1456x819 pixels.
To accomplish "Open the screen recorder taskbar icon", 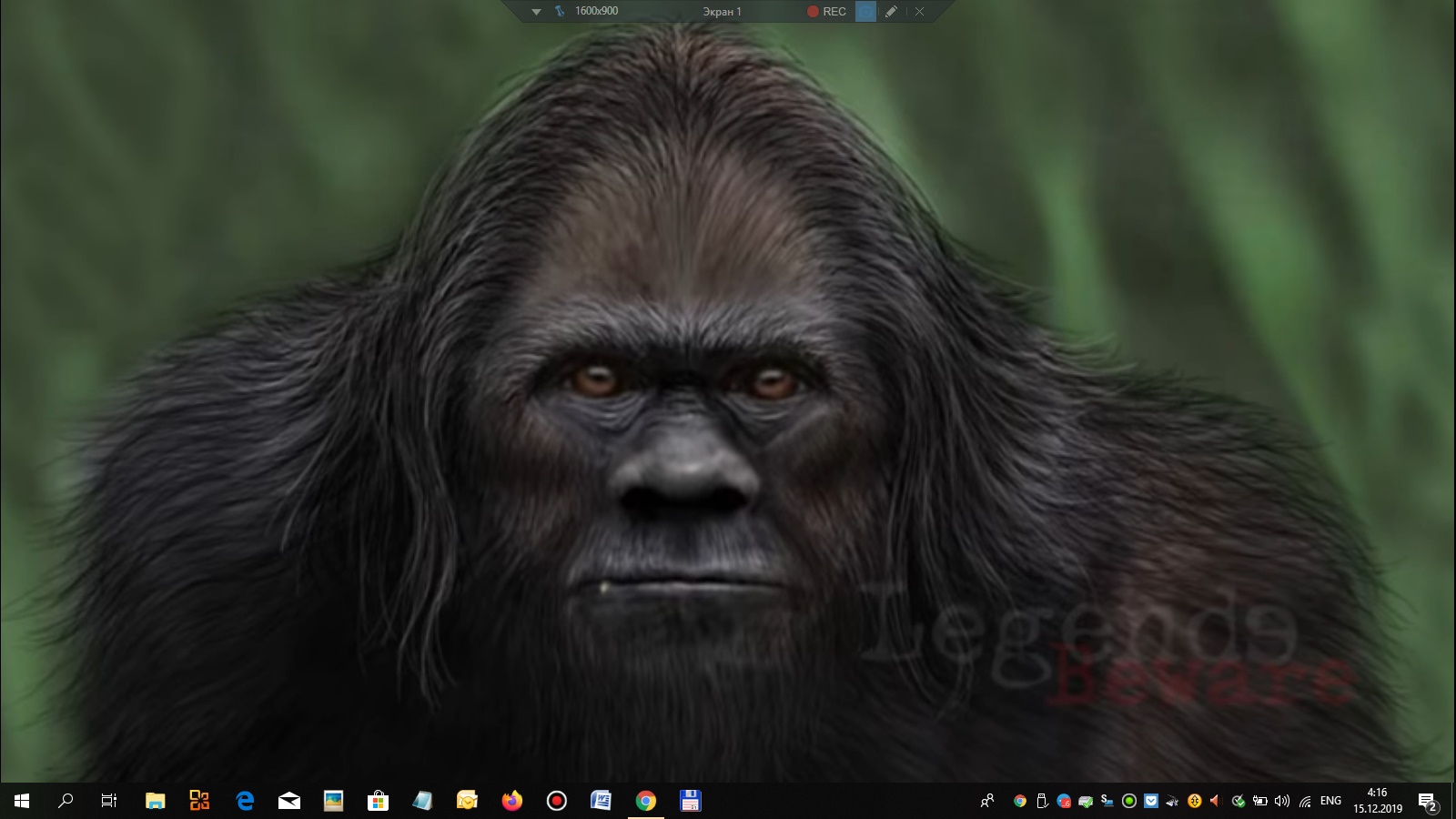I will 557,801.
